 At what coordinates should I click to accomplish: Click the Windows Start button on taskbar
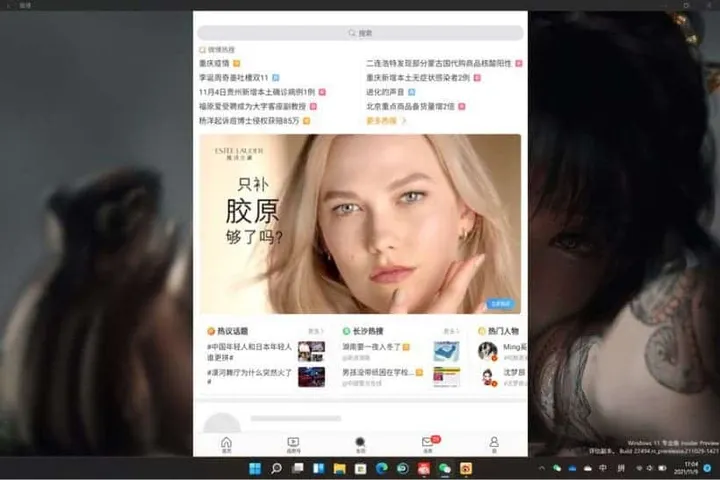tap(254, 468)
